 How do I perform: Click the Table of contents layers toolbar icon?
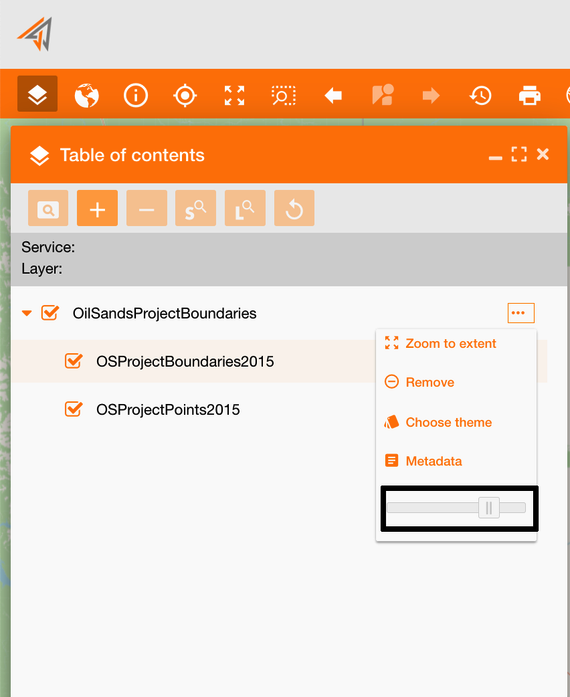(x=37, y=94)
